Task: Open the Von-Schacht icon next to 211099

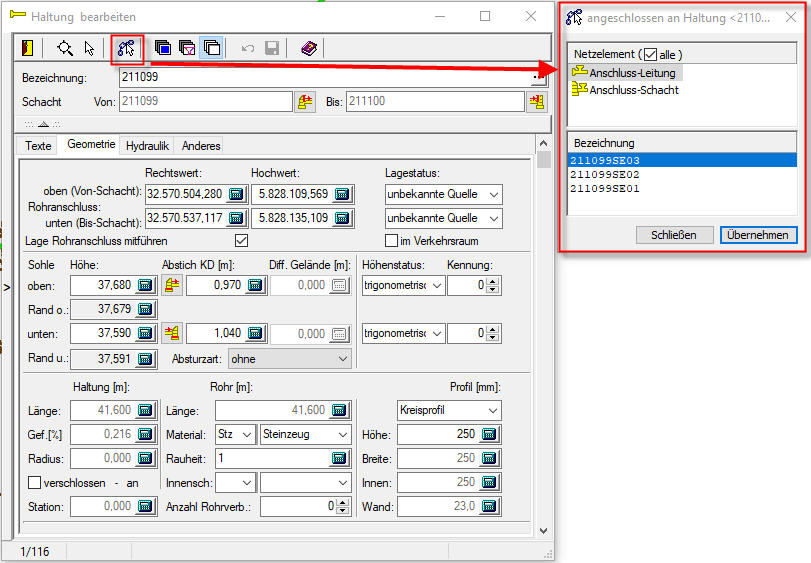Action: click(305, 102)
